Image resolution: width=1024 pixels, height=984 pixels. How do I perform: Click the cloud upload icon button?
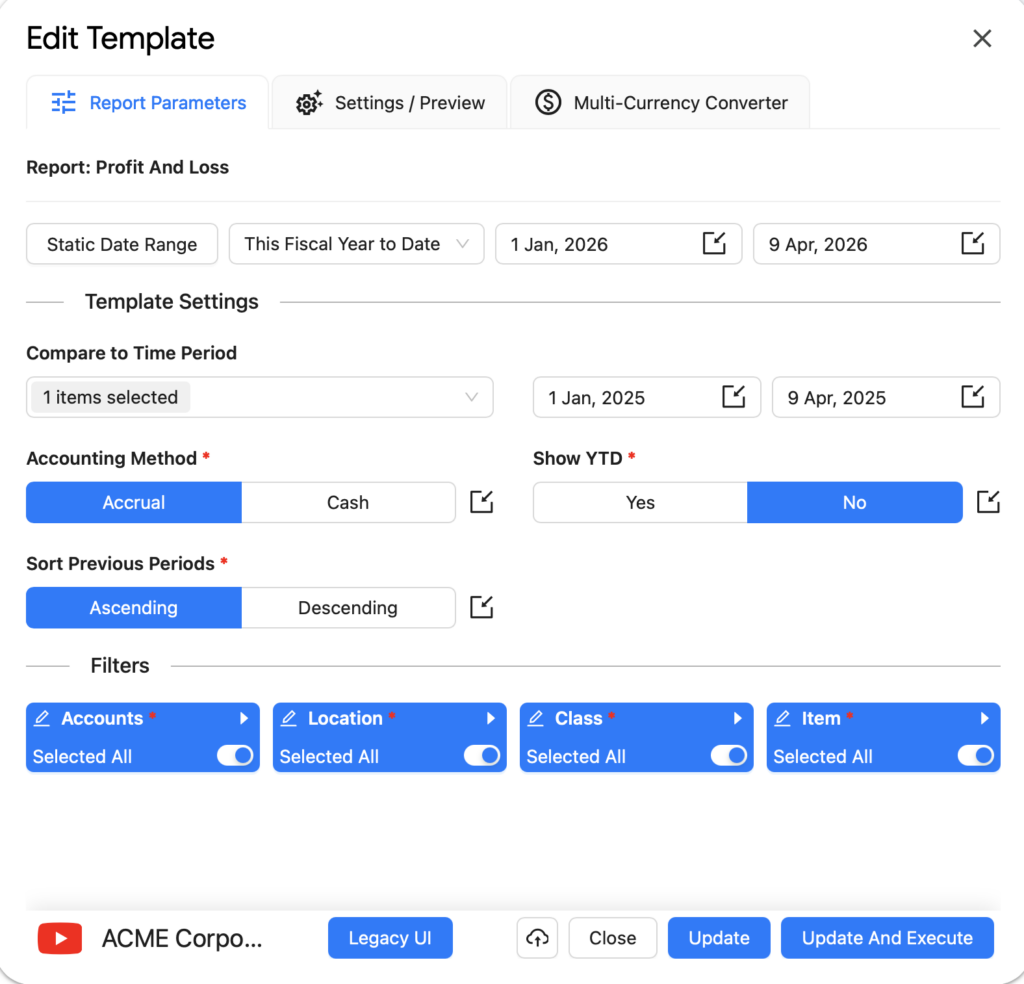click(538, 938)
